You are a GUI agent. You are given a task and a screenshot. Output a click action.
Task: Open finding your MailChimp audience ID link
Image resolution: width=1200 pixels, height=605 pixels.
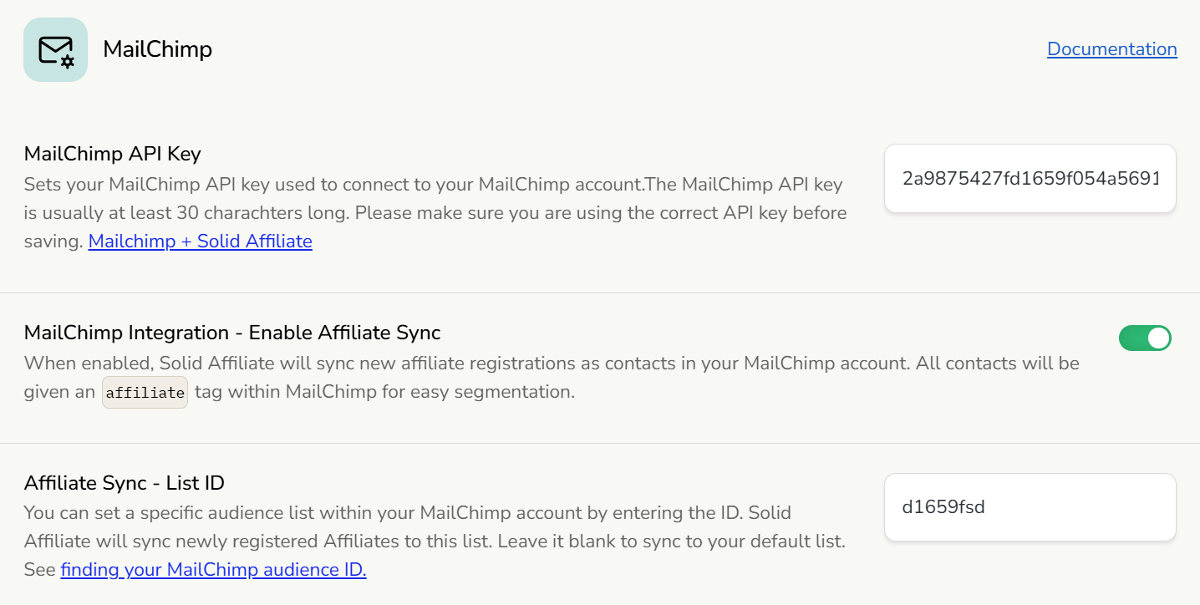(213, 570)
